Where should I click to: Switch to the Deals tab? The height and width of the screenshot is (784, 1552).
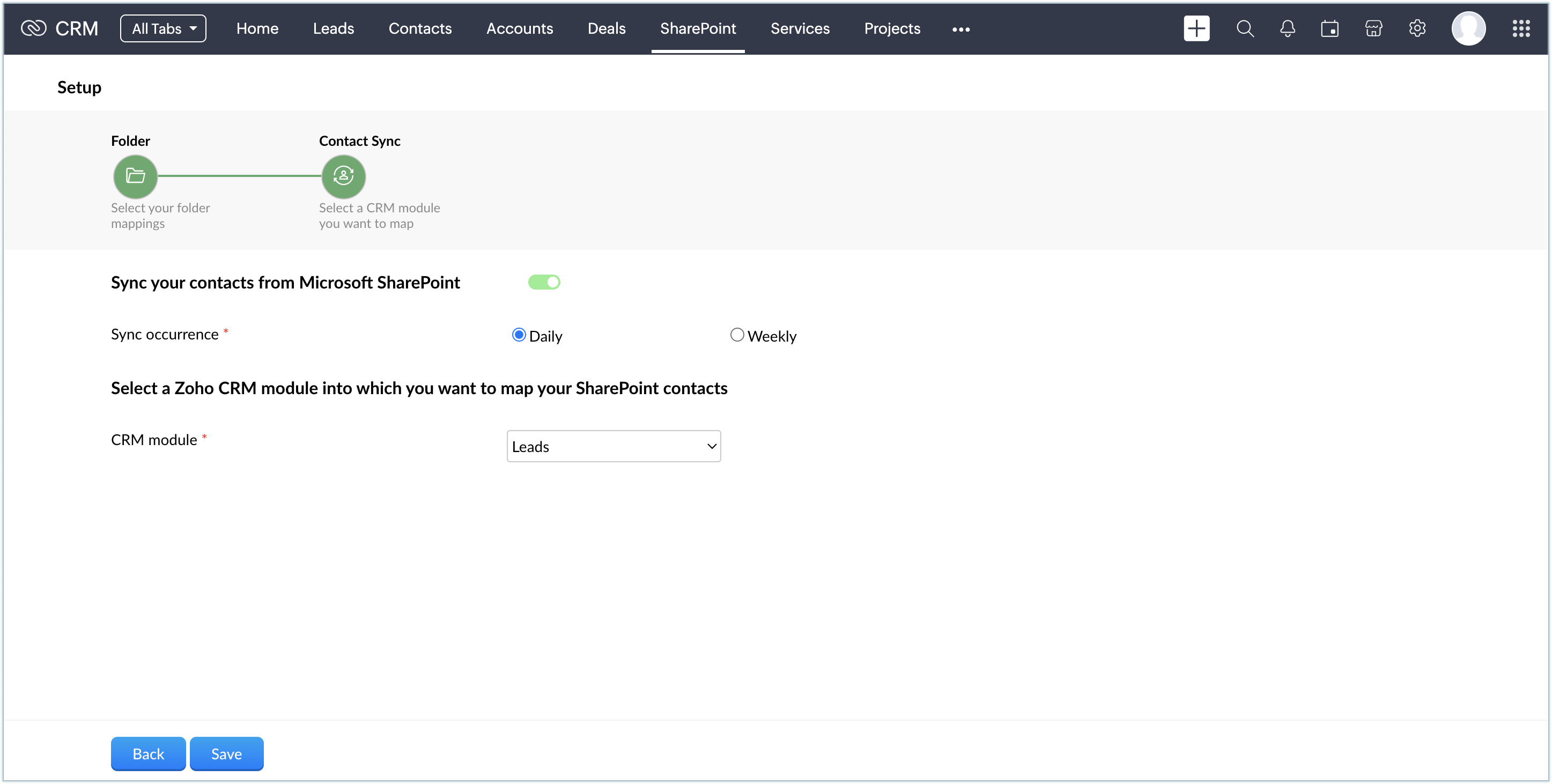point(606,28)
